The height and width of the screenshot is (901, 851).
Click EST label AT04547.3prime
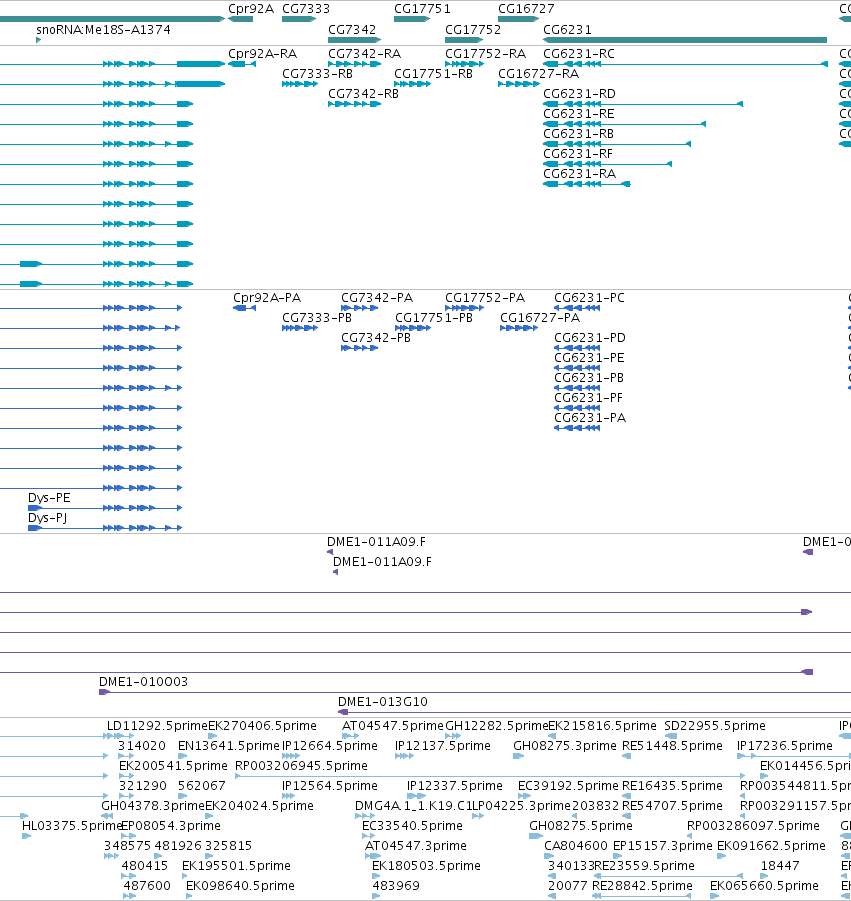tap(415, 845)
